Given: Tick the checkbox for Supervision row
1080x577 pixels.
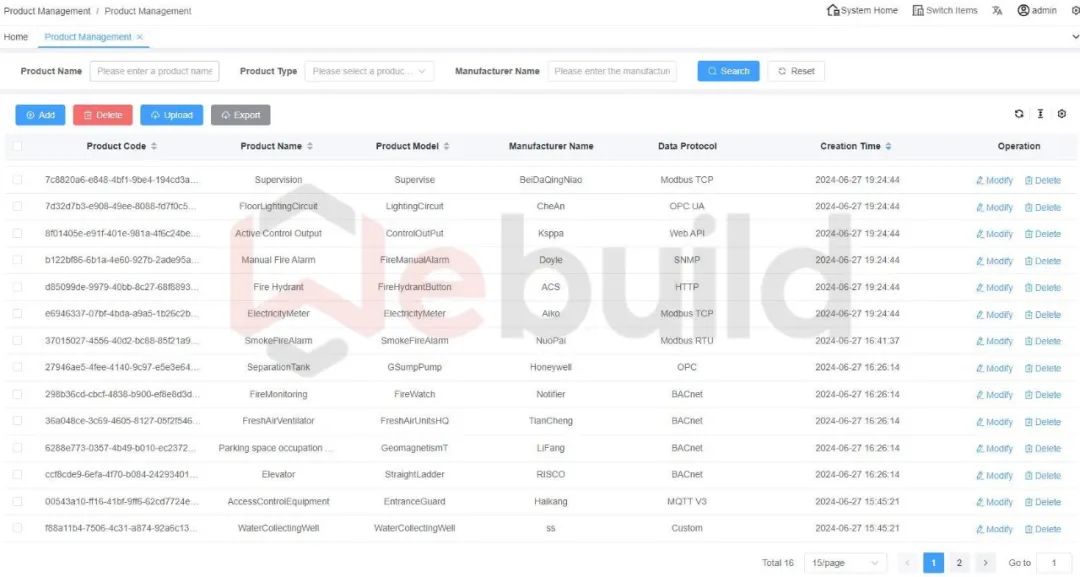Looking at the screenshot, I should [x=17, y=180].
